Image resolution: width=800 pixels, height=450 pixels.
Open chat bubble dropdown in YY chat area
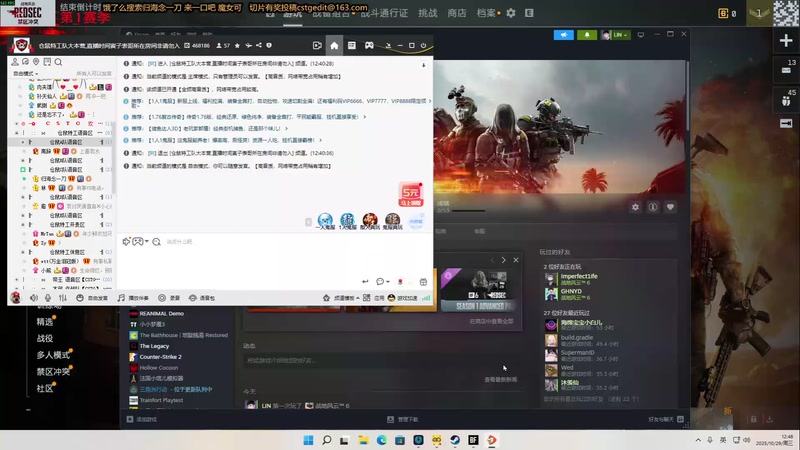(x=382, y=282)
